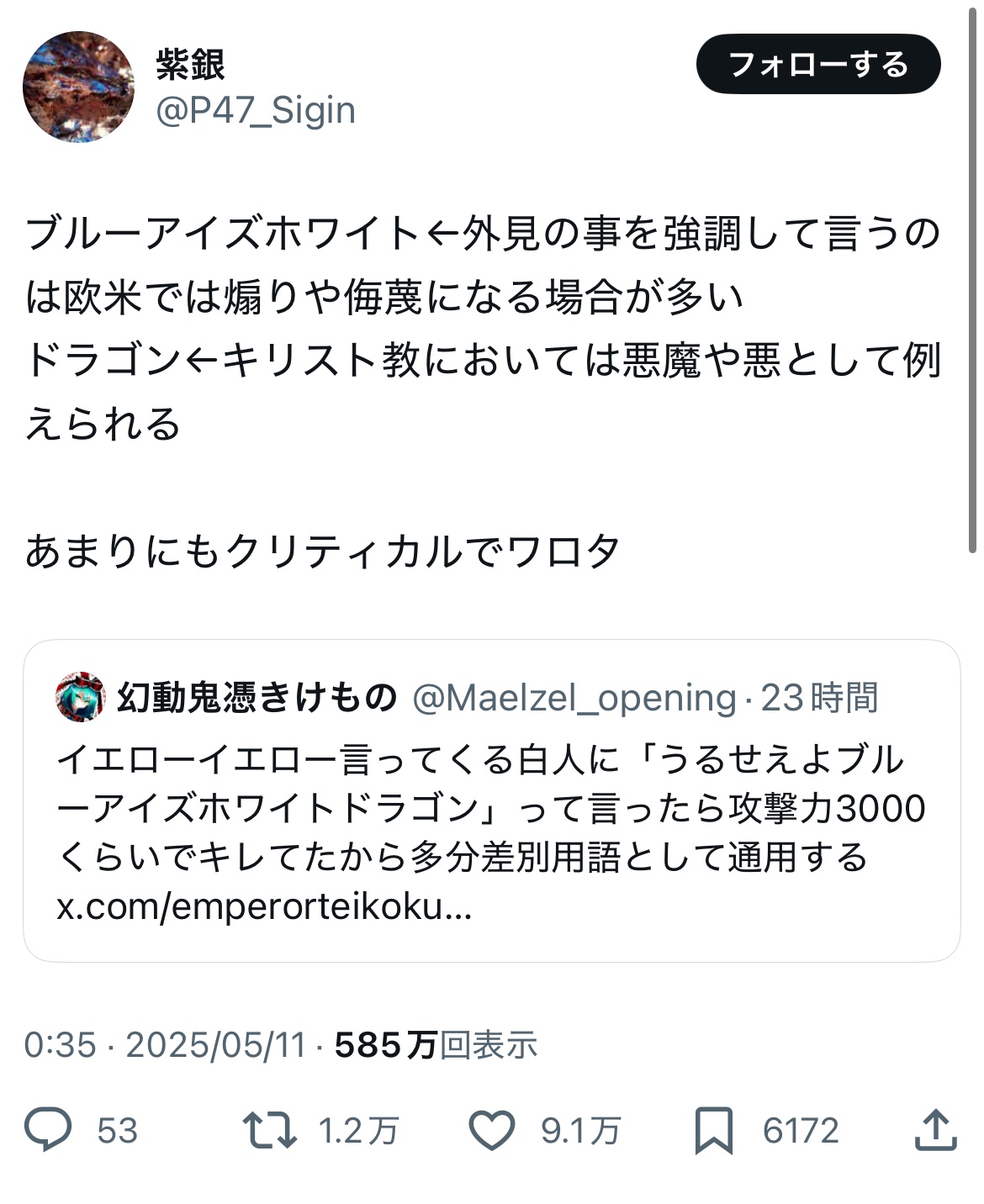Viewport: 984px width, 1204px height.
Task: Open quoted user's small avatar
Action: click(x=80, y=697)
